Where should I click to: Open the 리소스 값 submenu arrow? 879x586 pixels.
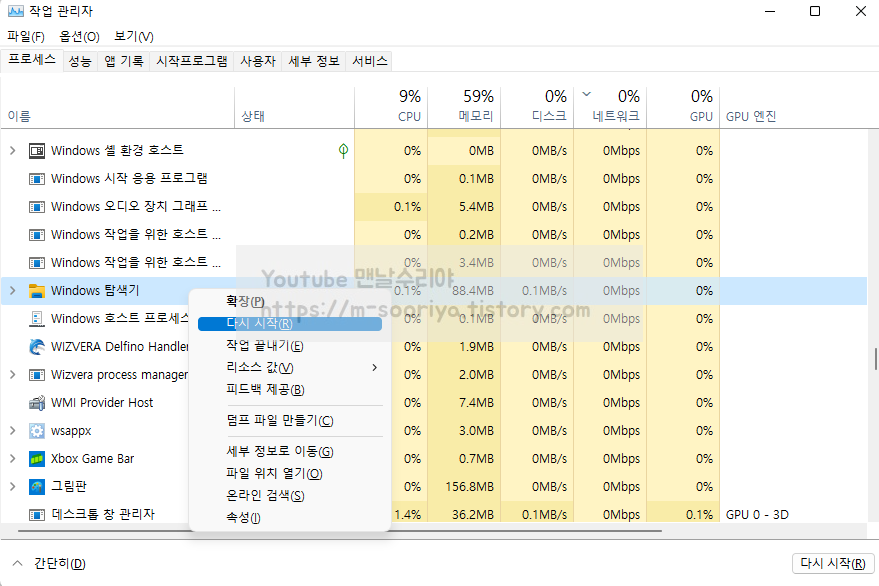coord(374,367)
